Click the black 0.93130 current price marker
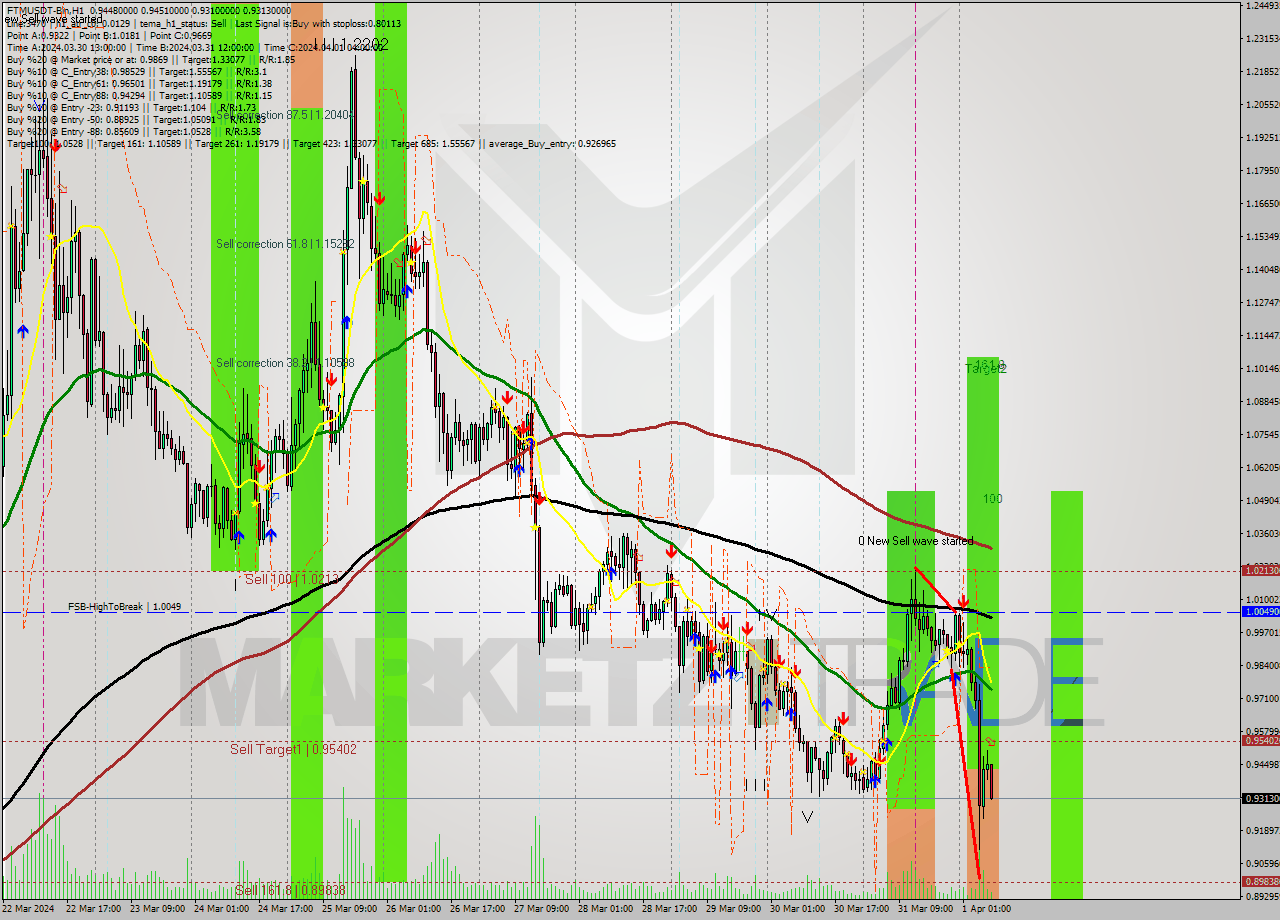Viewport: 1280px width, 920px height. click(x=1259, y=798)
